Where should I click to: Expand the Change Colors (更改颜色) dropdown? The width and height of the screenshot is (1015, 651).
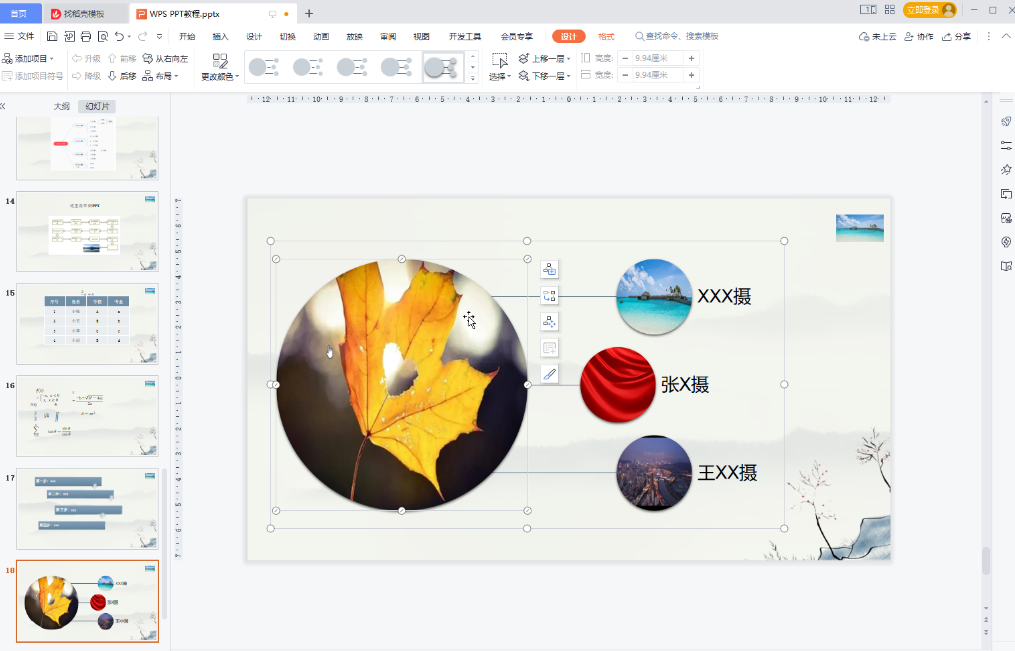[x=220, y=76]
